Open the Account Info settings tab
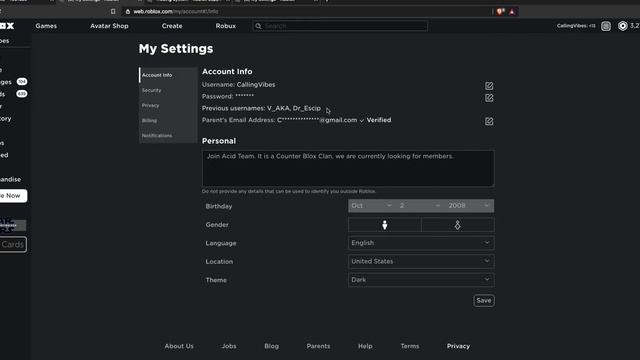640x360 pixels. [168, 75]
